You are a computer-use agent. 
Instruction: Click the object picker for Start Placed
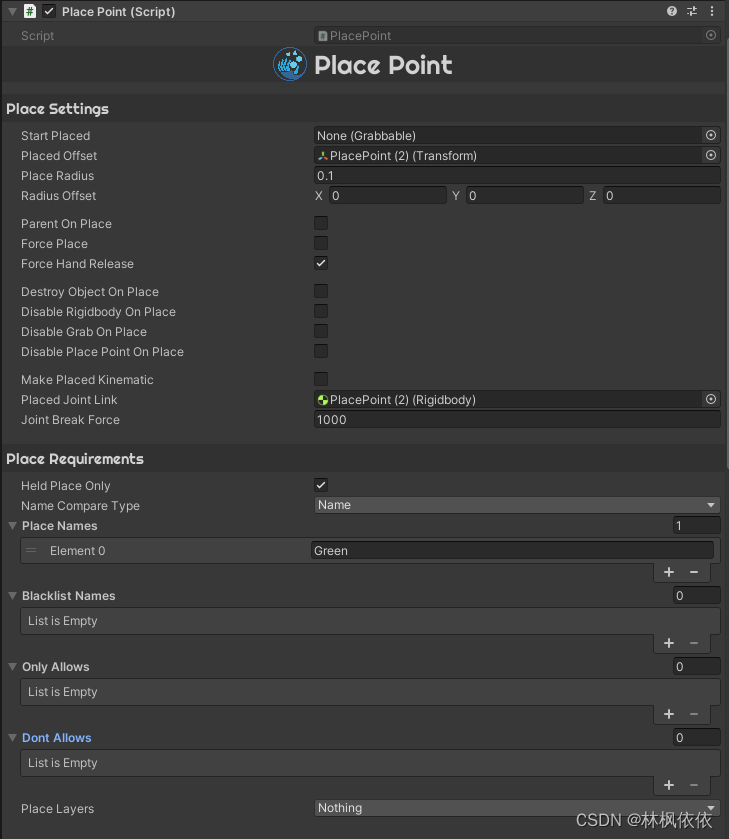tap(711, 135)
